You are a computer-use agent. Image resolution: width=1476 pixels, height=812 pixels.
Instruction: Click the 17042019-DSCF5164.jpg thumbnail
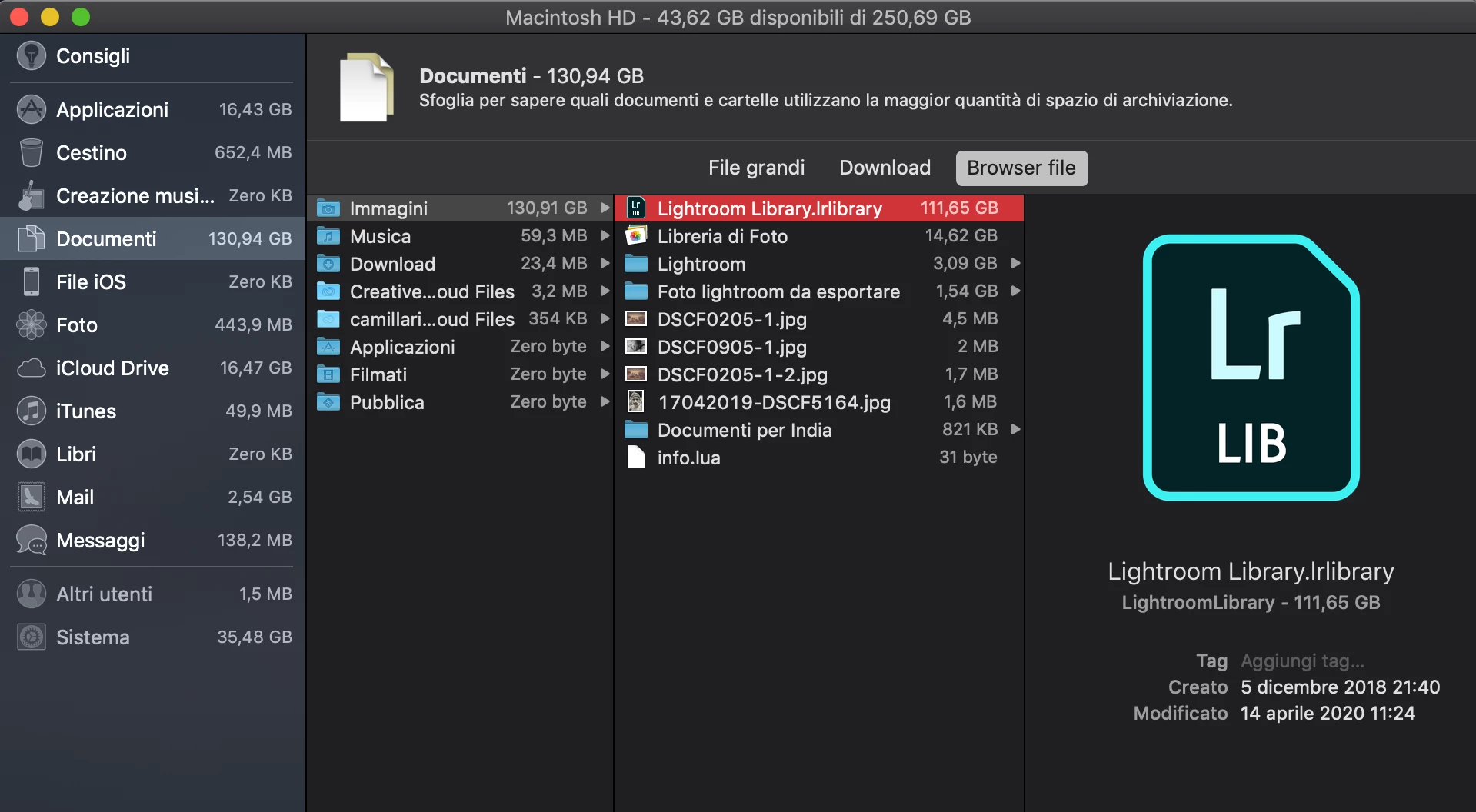(635, 401)
